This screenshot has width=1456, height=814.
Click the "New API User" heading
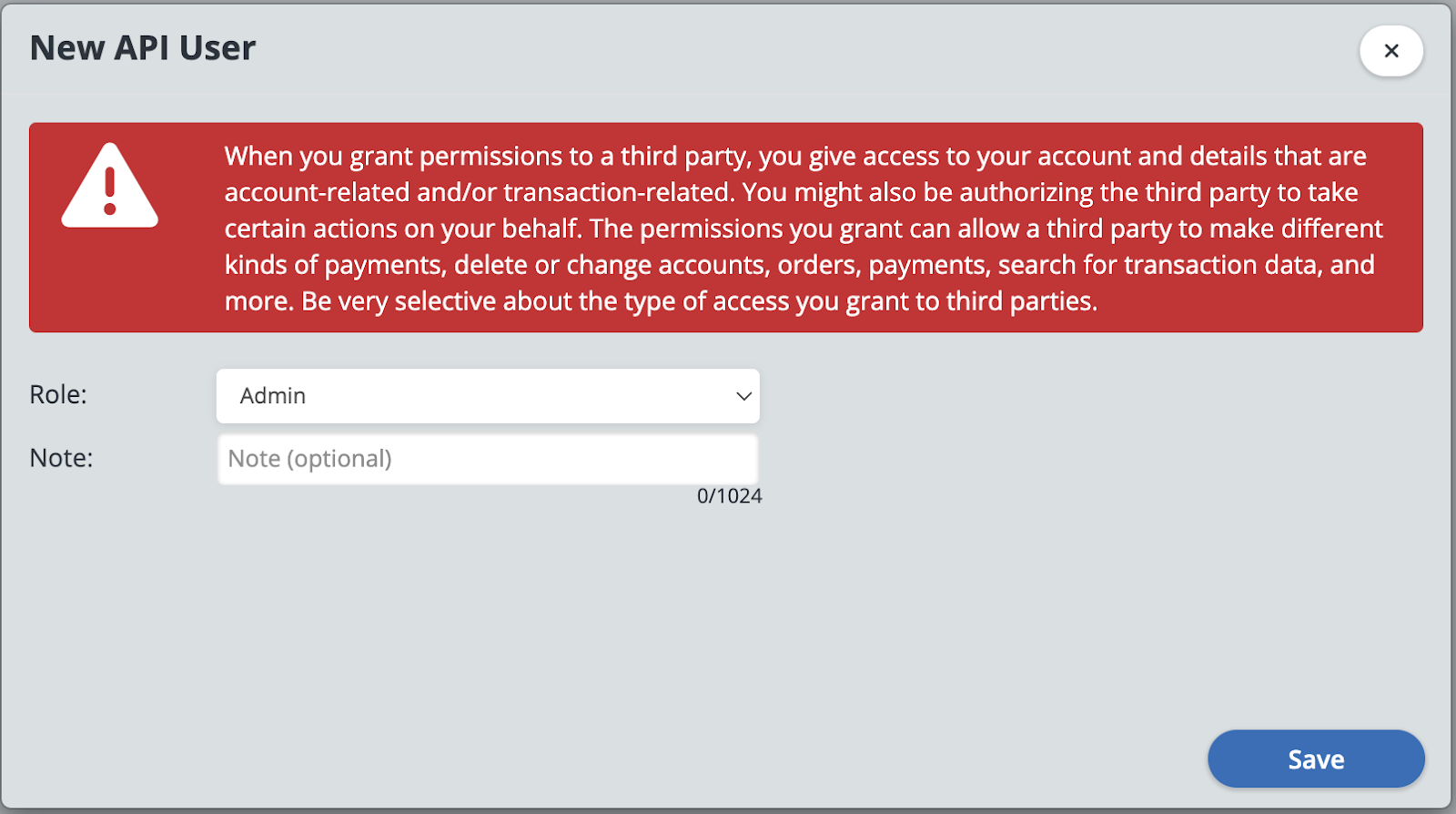click(143, 48)
